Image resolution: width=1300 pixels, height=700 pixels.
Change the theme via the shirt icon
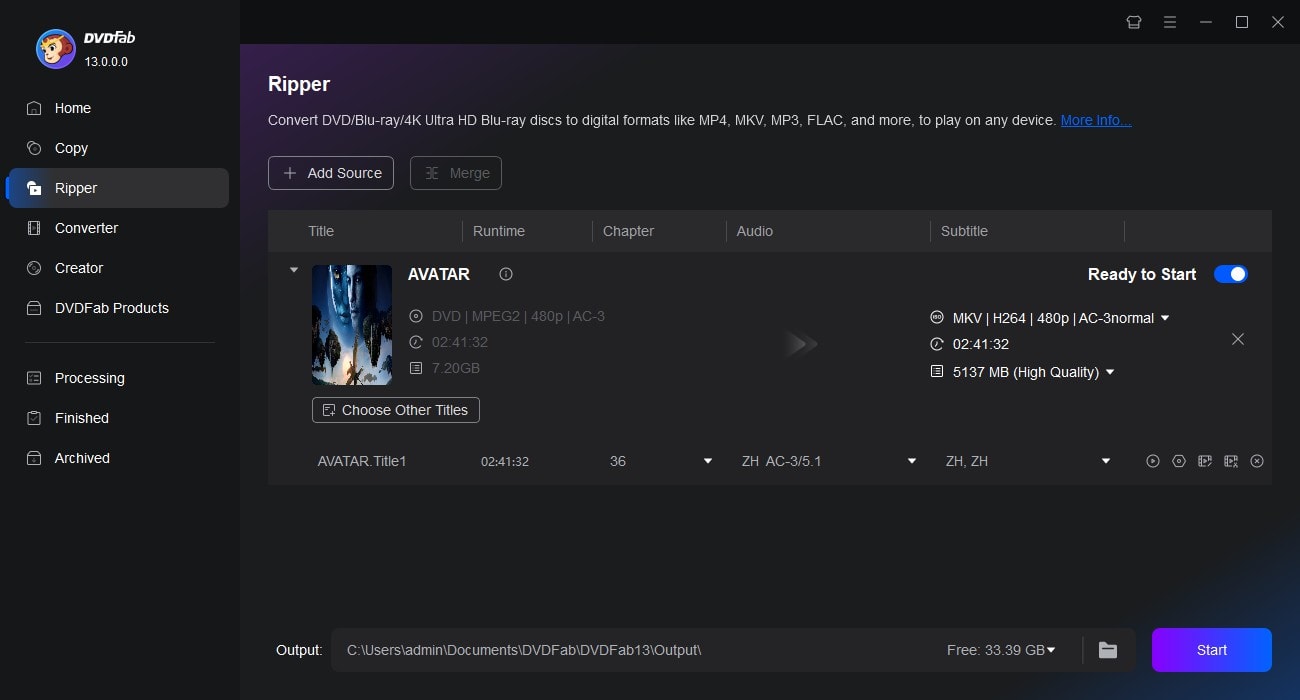1133,21
